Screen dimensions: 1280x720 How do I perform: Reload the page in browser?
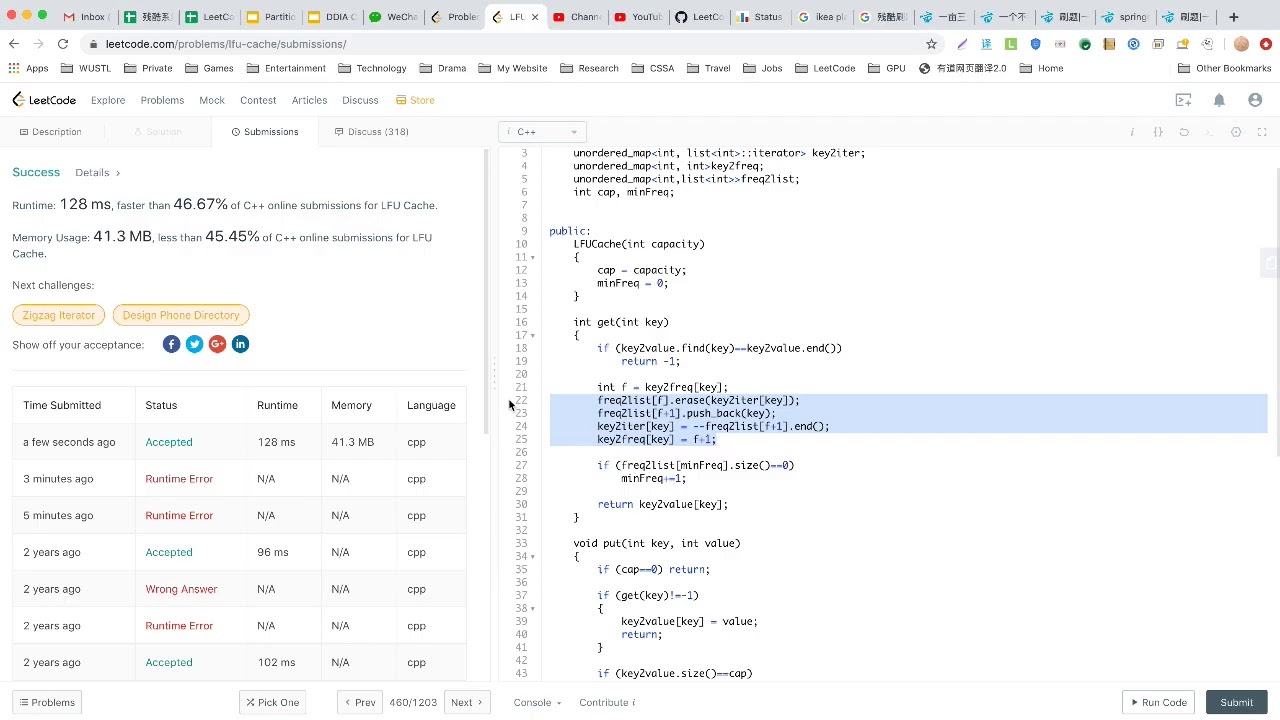click(62, 44)
